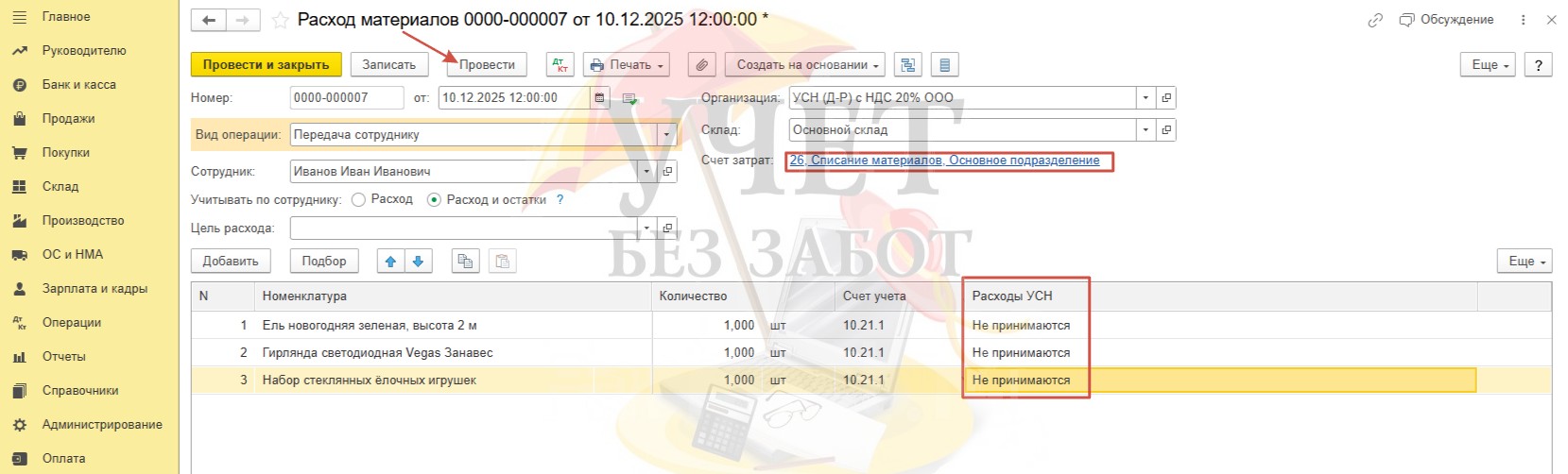1568x474 pixels.
Task: Go to Зарплата и кадры section
Action: coord(95,289)
